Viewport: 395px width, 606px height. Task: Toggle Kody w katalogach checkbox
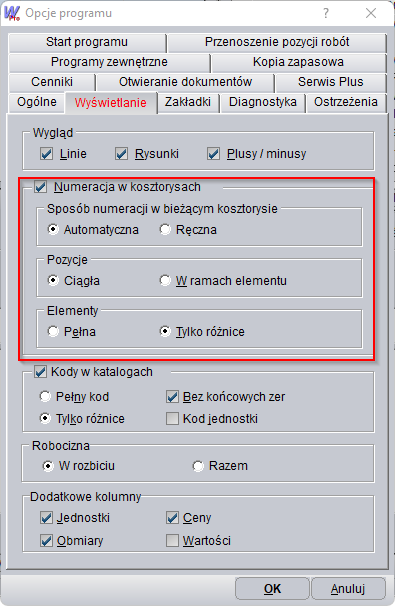click(40, 372)
